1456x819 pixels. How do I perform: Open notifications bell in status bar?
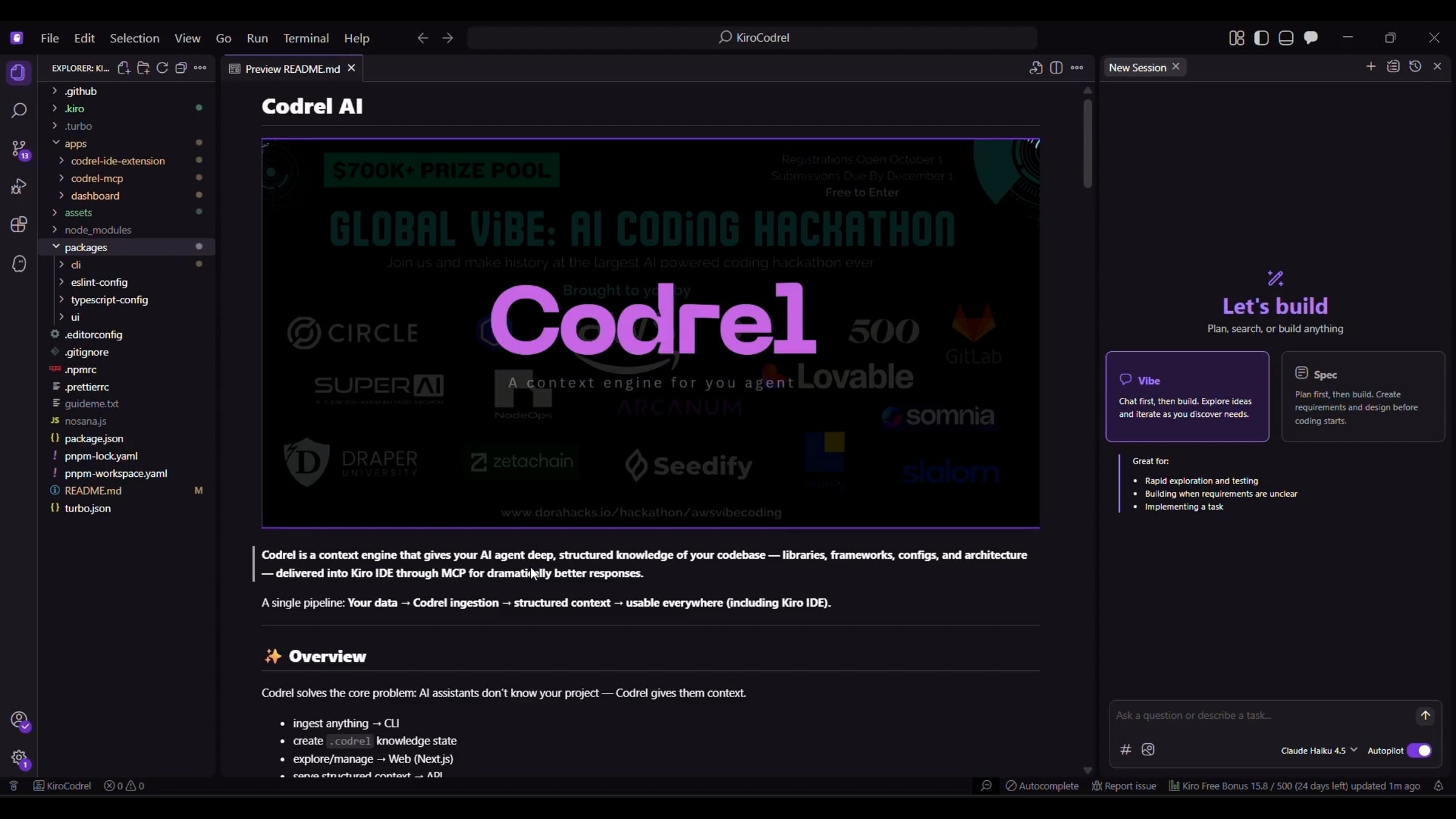(x=1438, y=786)
